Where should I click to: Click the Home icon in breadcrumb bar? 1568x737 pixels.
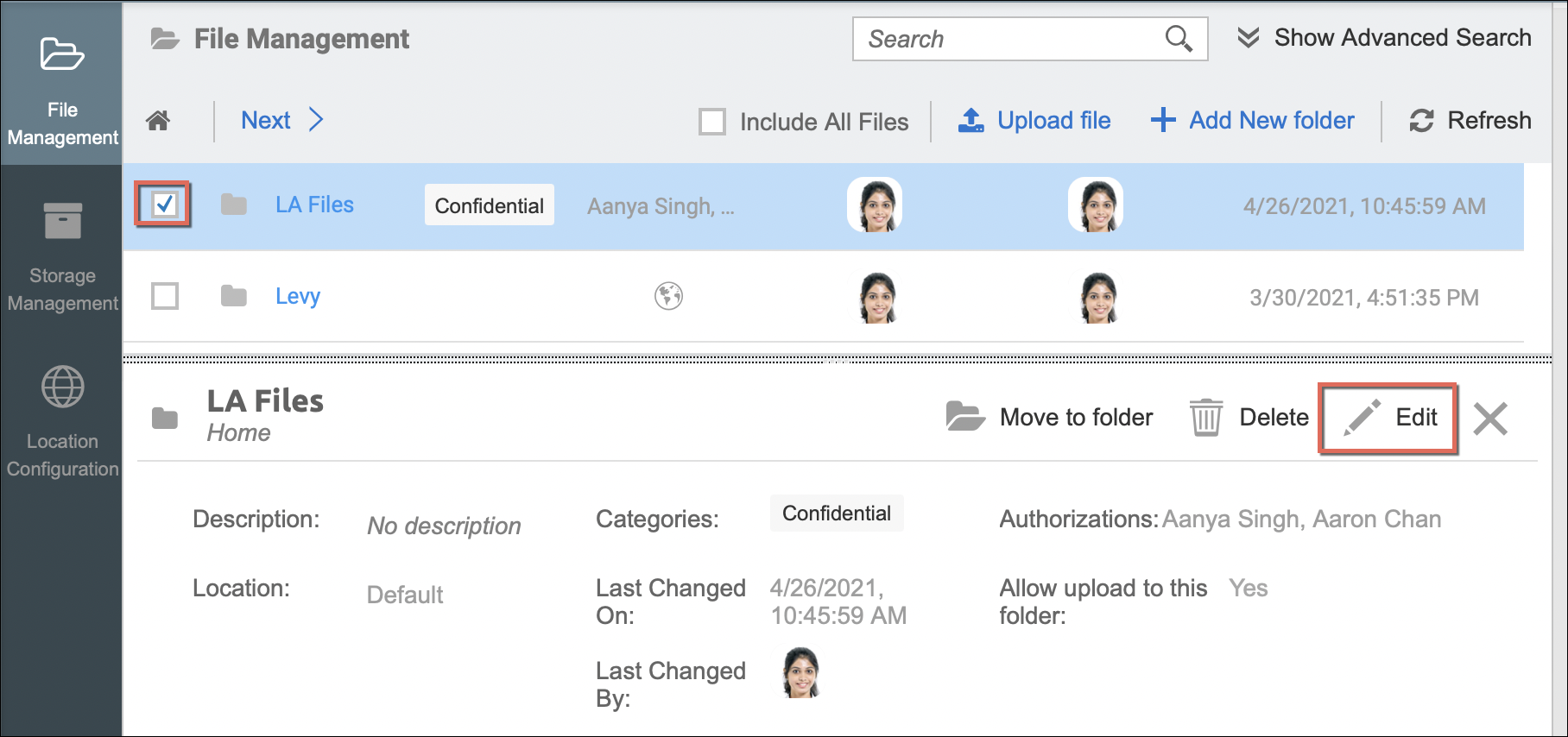[158, 121]
